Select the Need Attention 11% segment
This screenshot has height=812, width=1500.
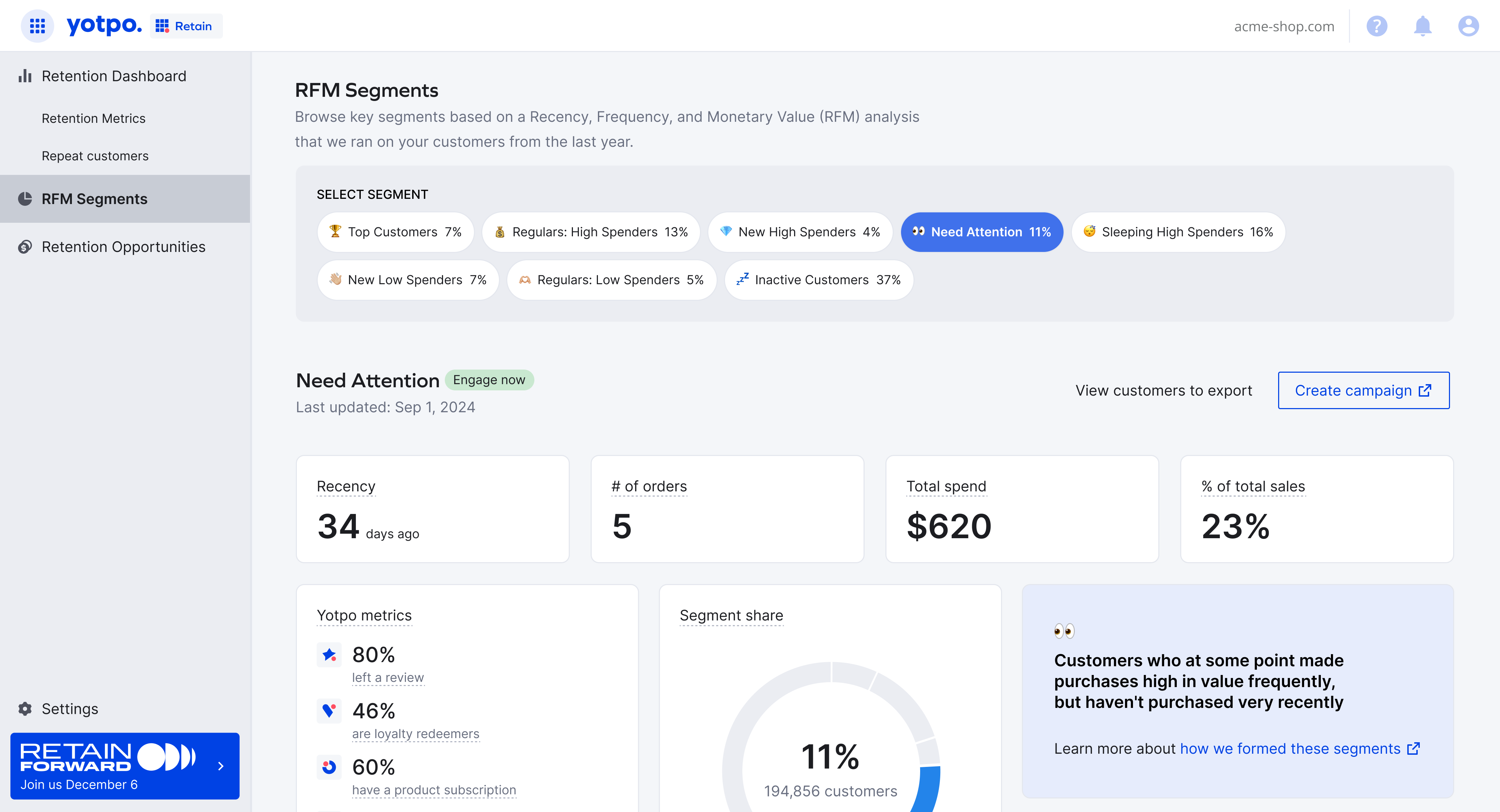click(x=982, y=232)
